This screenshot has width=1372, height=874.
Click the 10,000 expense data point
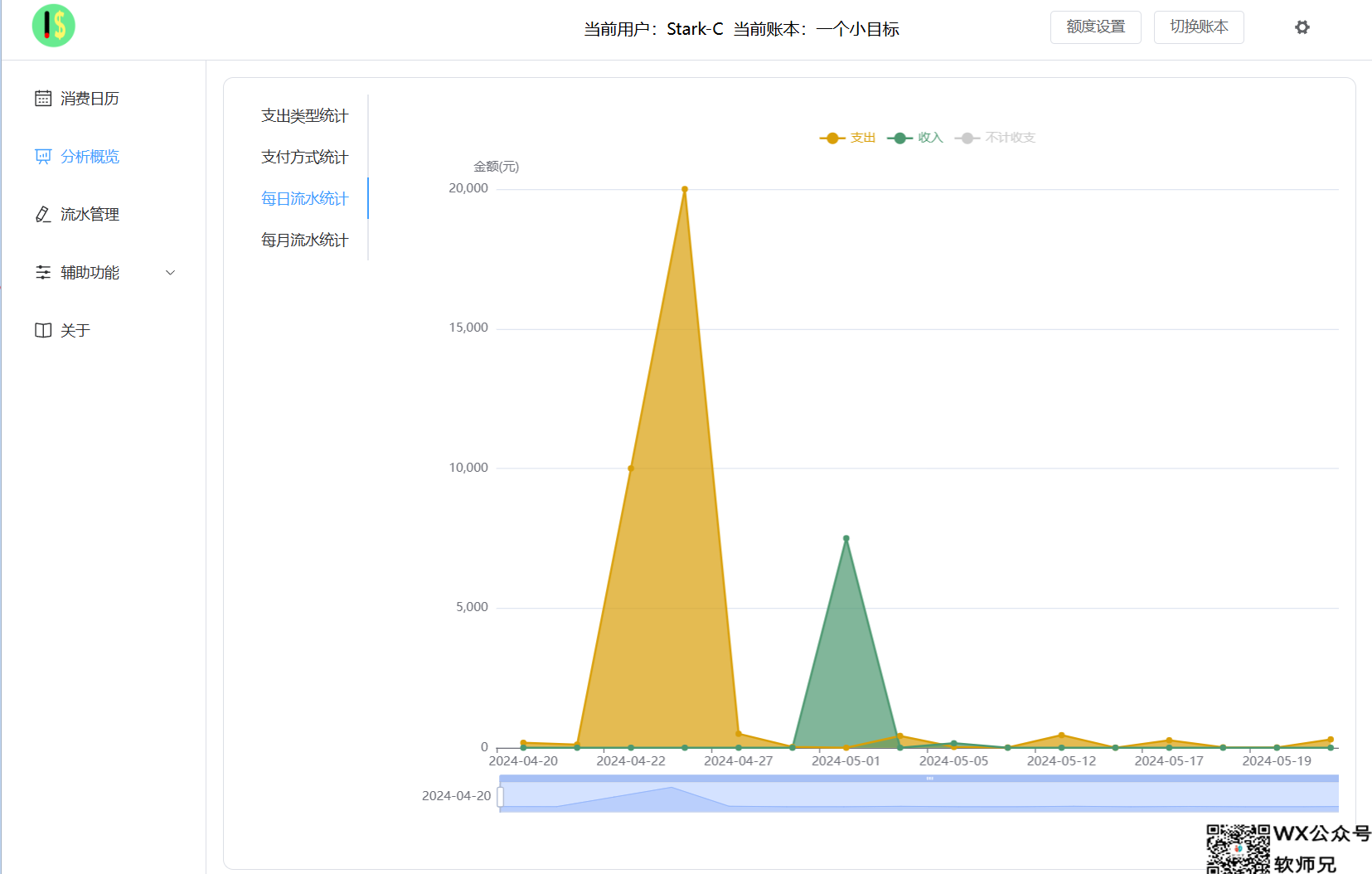[x=631, y=469]
